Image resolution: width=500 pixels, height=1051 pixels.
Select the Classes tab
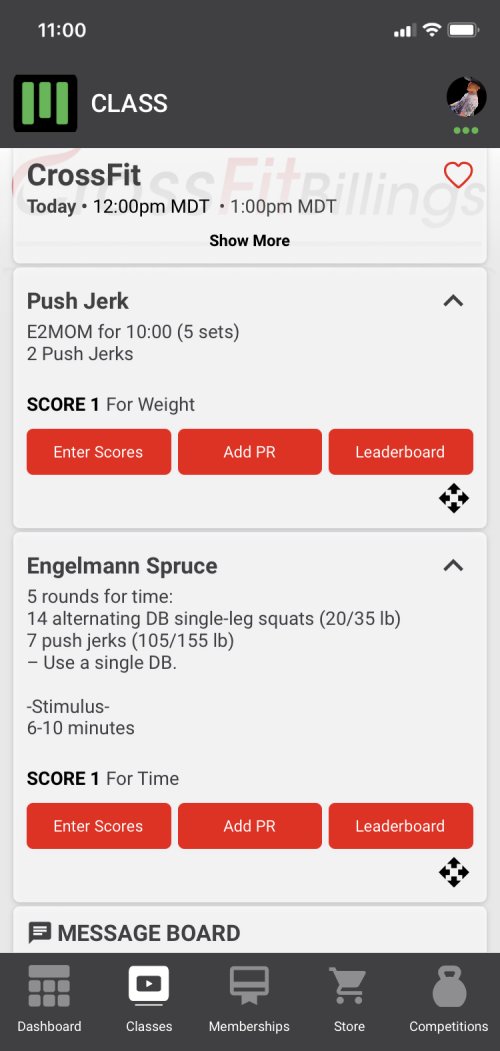pyautogui.click(x=149, y=999)
